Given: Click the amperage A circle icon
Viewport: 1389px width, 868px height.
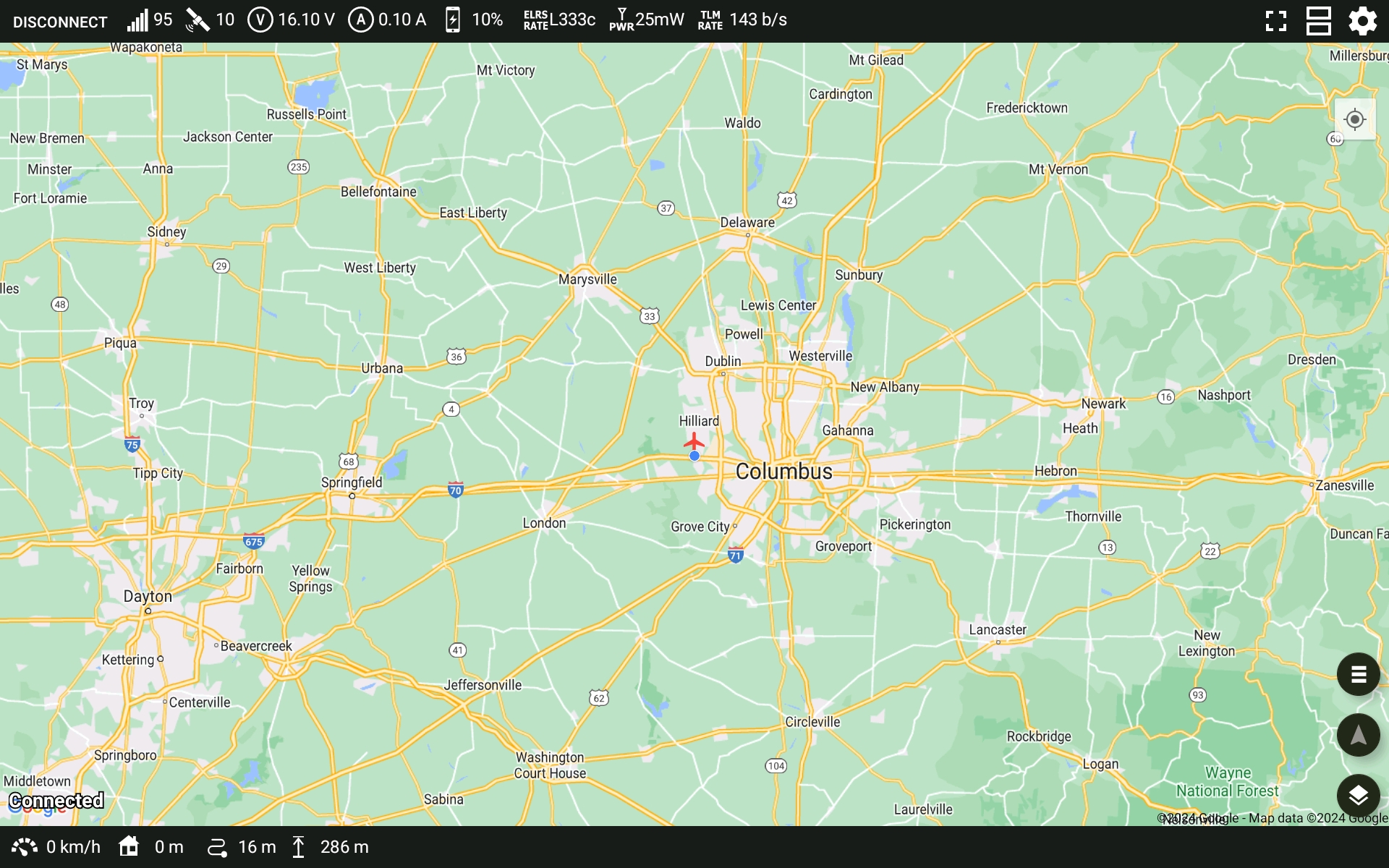Looking at the screenshot, I should coord(360,20).
